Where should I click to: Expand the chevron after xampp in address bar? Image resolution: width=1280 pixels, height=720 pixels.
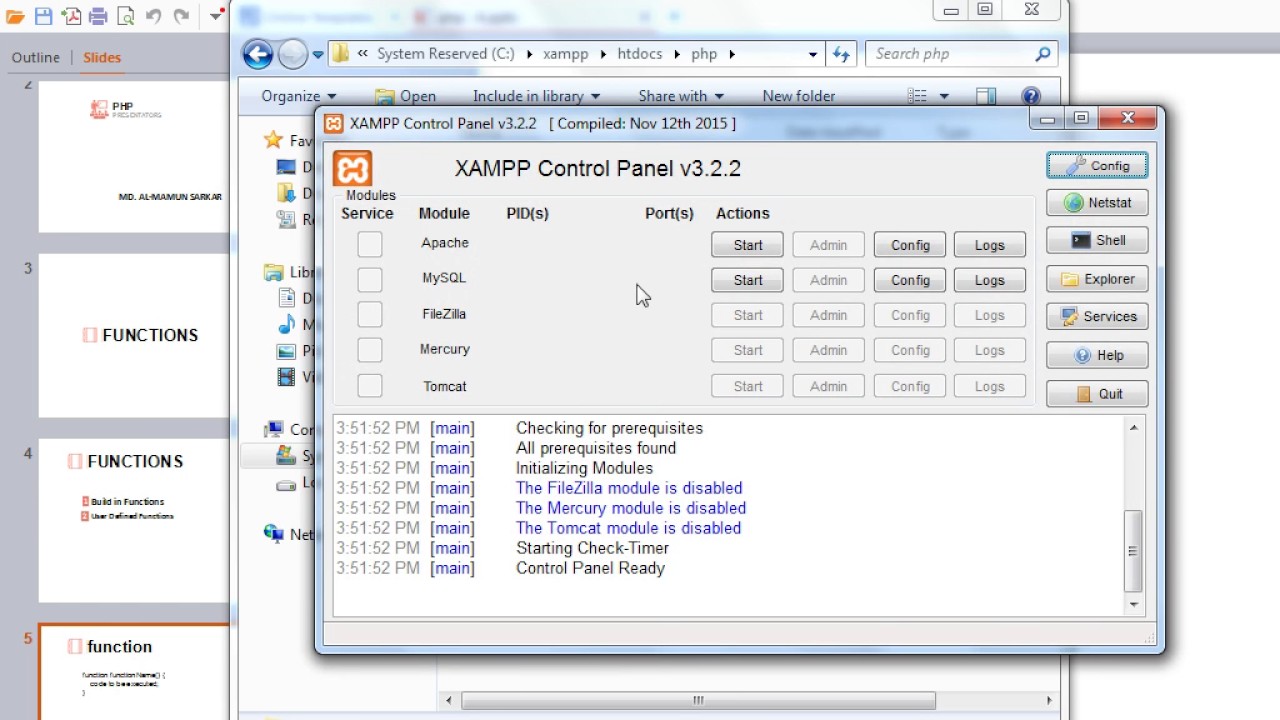coord(605,54)
